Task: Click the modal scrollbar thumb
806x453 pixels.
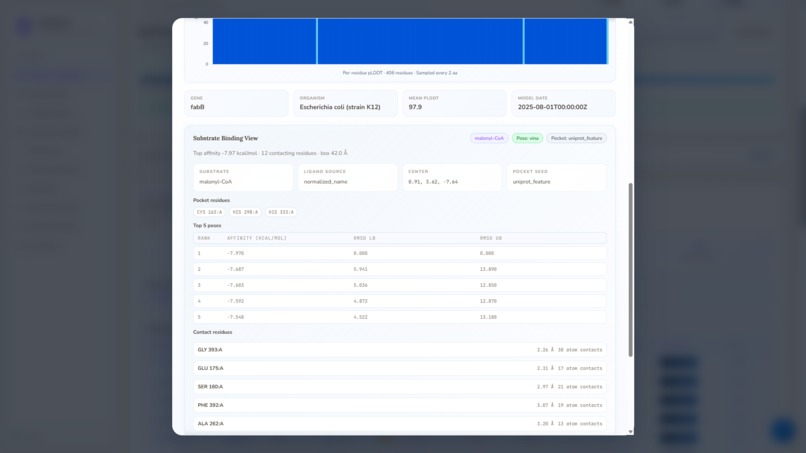Action: click(x=630, y=270)
